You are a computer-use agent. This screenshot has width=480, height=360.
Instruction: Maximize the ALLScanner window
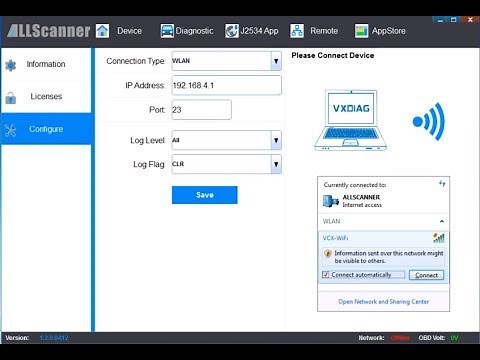tap(454, 20)
